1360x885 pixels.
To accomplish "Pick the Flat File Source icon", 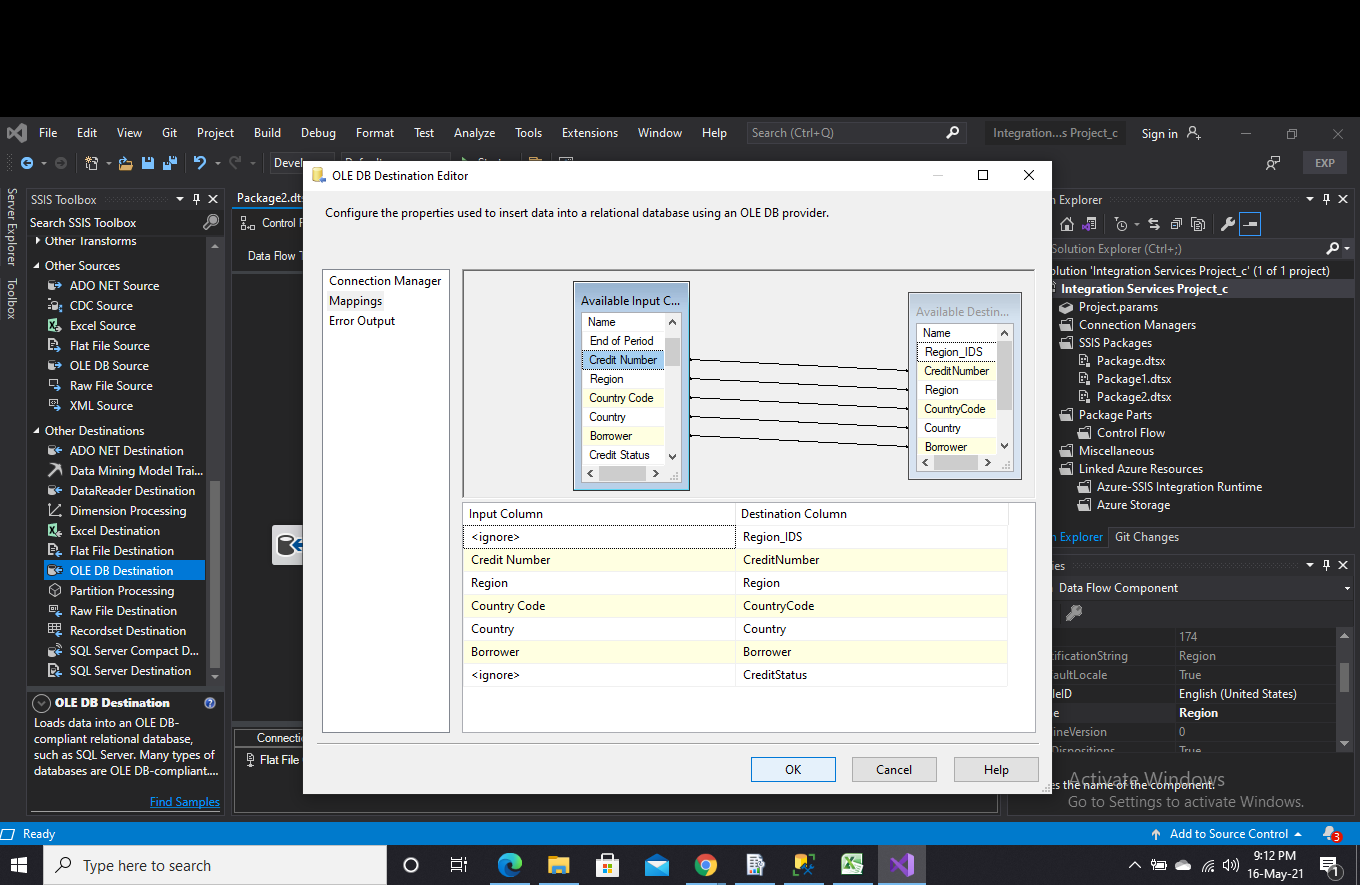I will tap(54, 346).
